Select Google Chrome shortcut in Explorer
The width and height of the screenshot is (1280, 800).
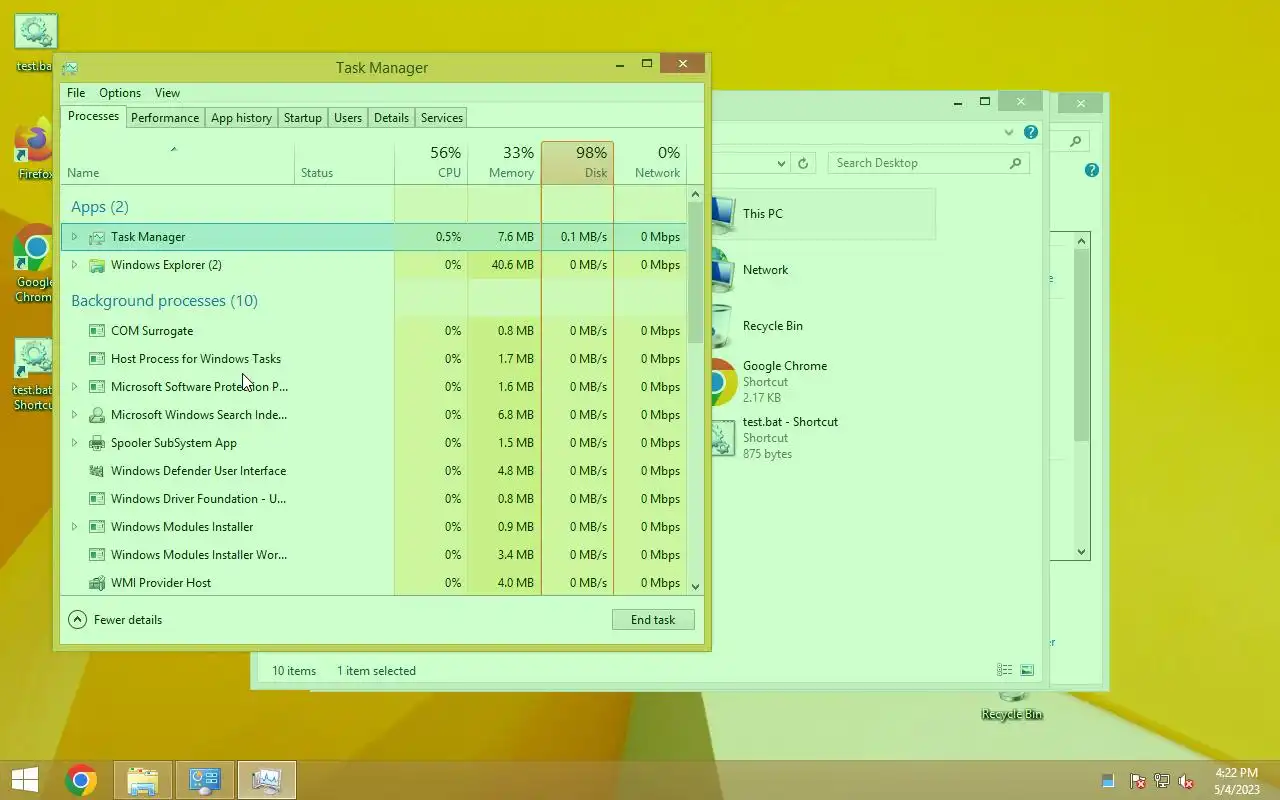pos(785,382)
